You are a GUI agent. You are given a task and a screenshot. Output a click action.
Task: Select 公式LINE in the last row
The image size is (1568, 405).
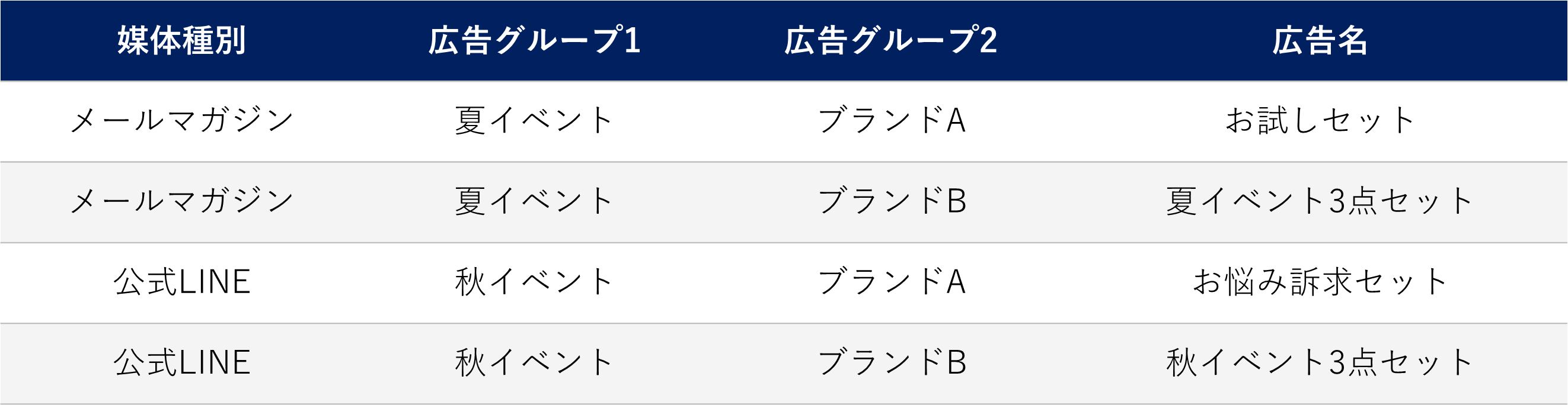click(181, 362)
